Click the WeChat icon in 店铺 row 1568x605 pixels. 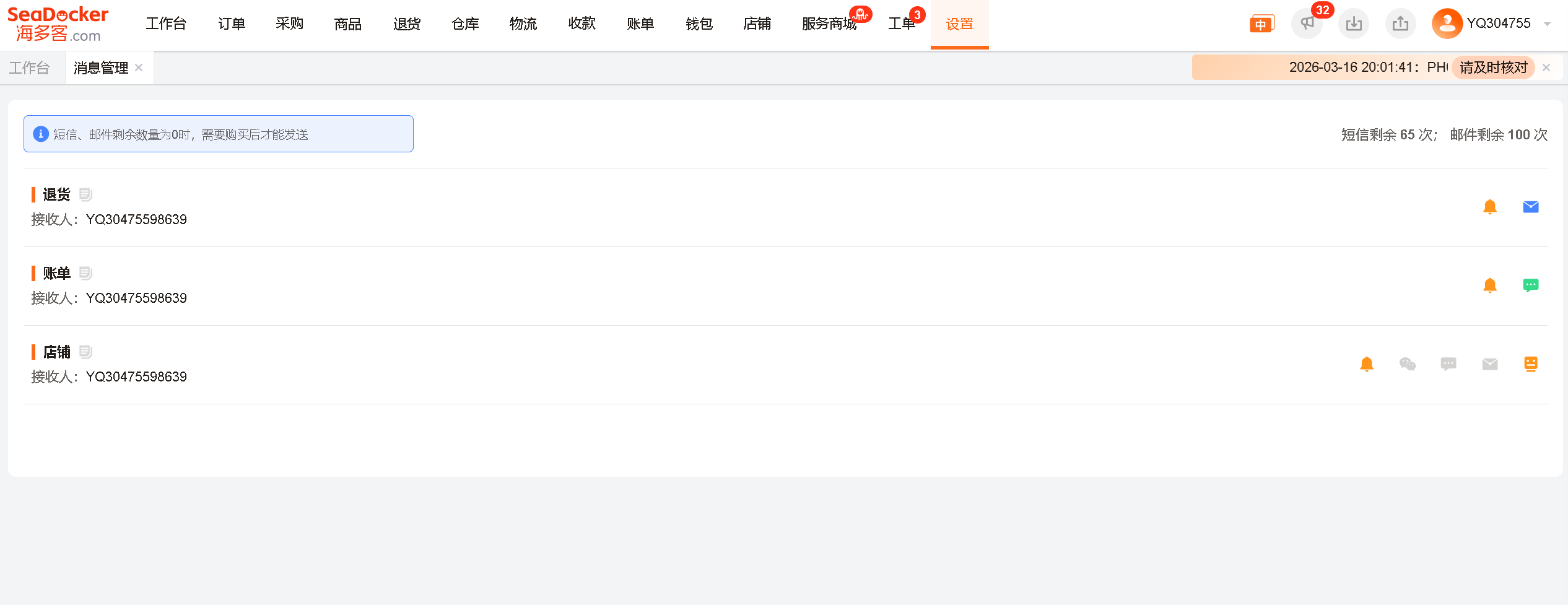pyautogui.click(x=1408, y=364)
